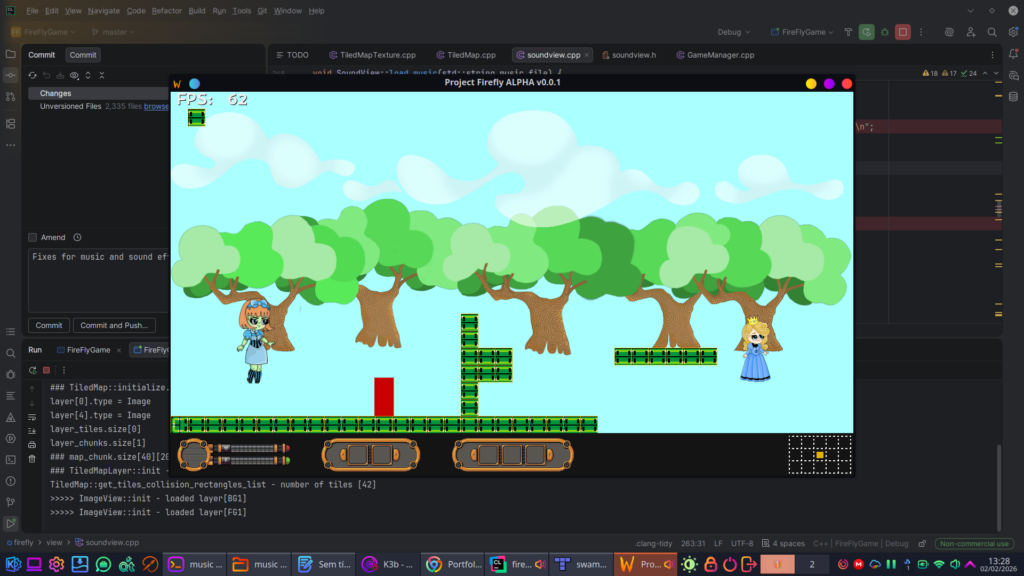
Task: Toggle soft-wrap in the Run console
Action: tap(32, 415)
